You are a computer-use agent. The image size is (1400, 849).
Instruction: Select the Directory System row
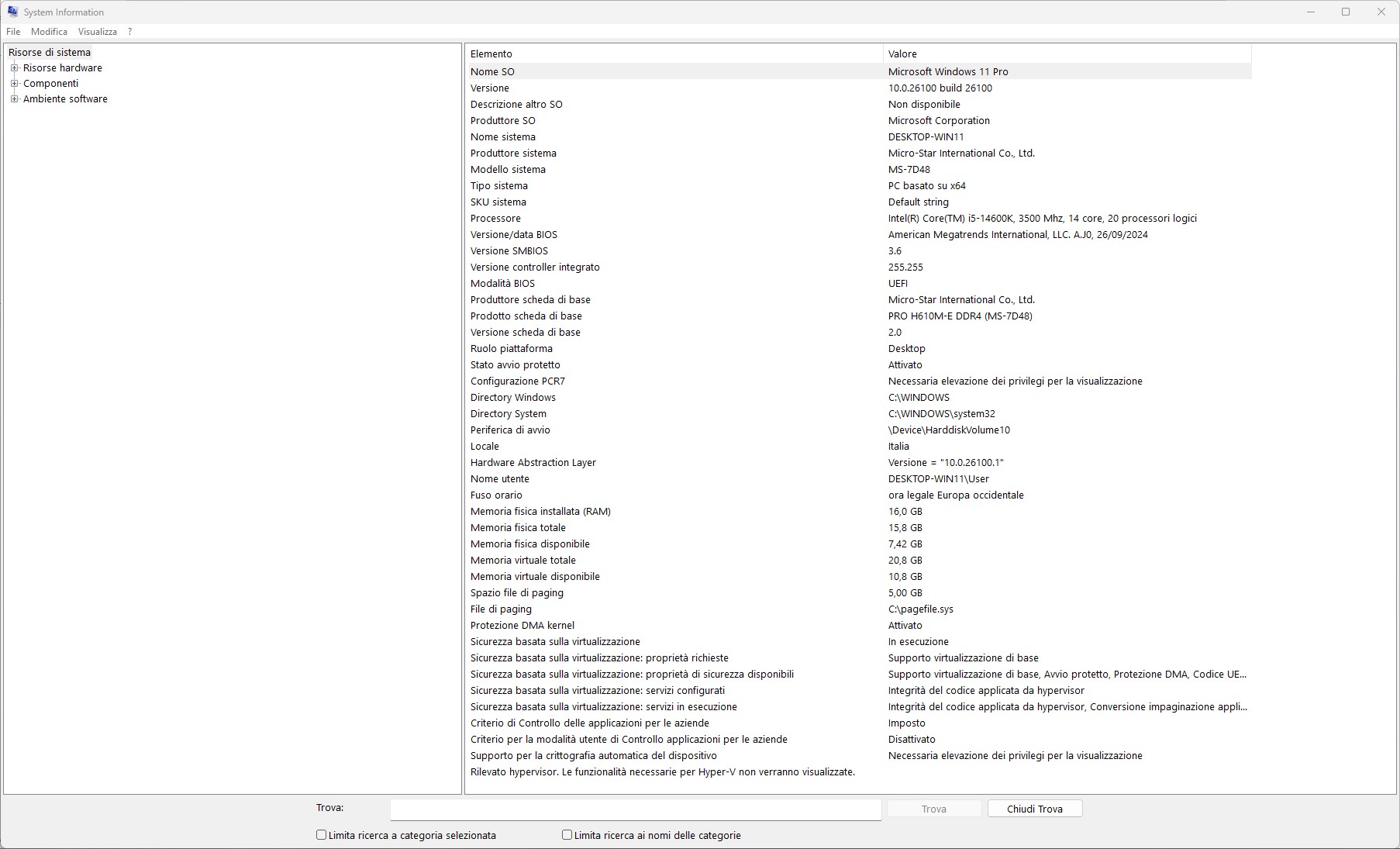click(859, 413)
